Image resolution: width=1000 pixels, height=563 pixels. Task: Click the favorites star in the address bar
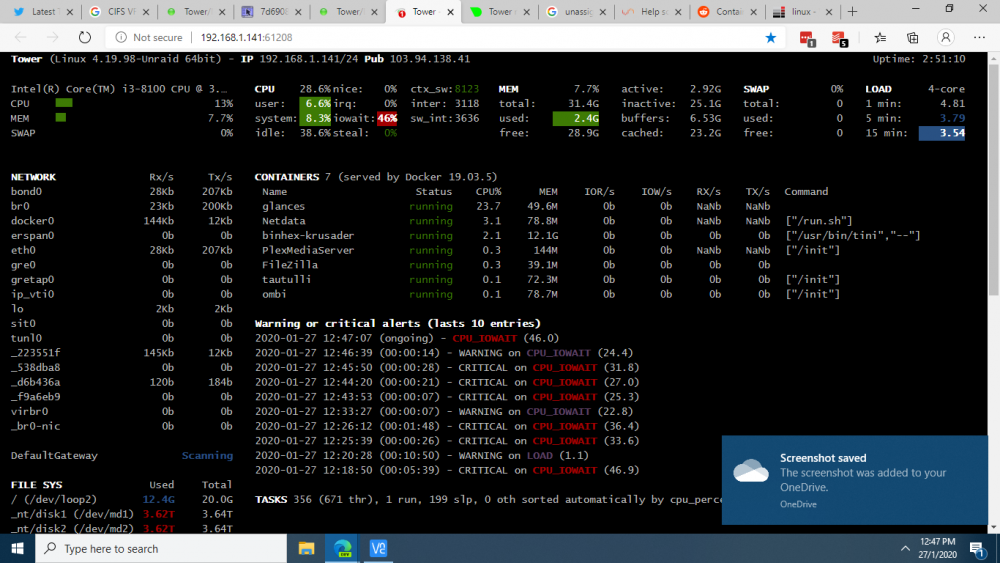coord(770,38)
